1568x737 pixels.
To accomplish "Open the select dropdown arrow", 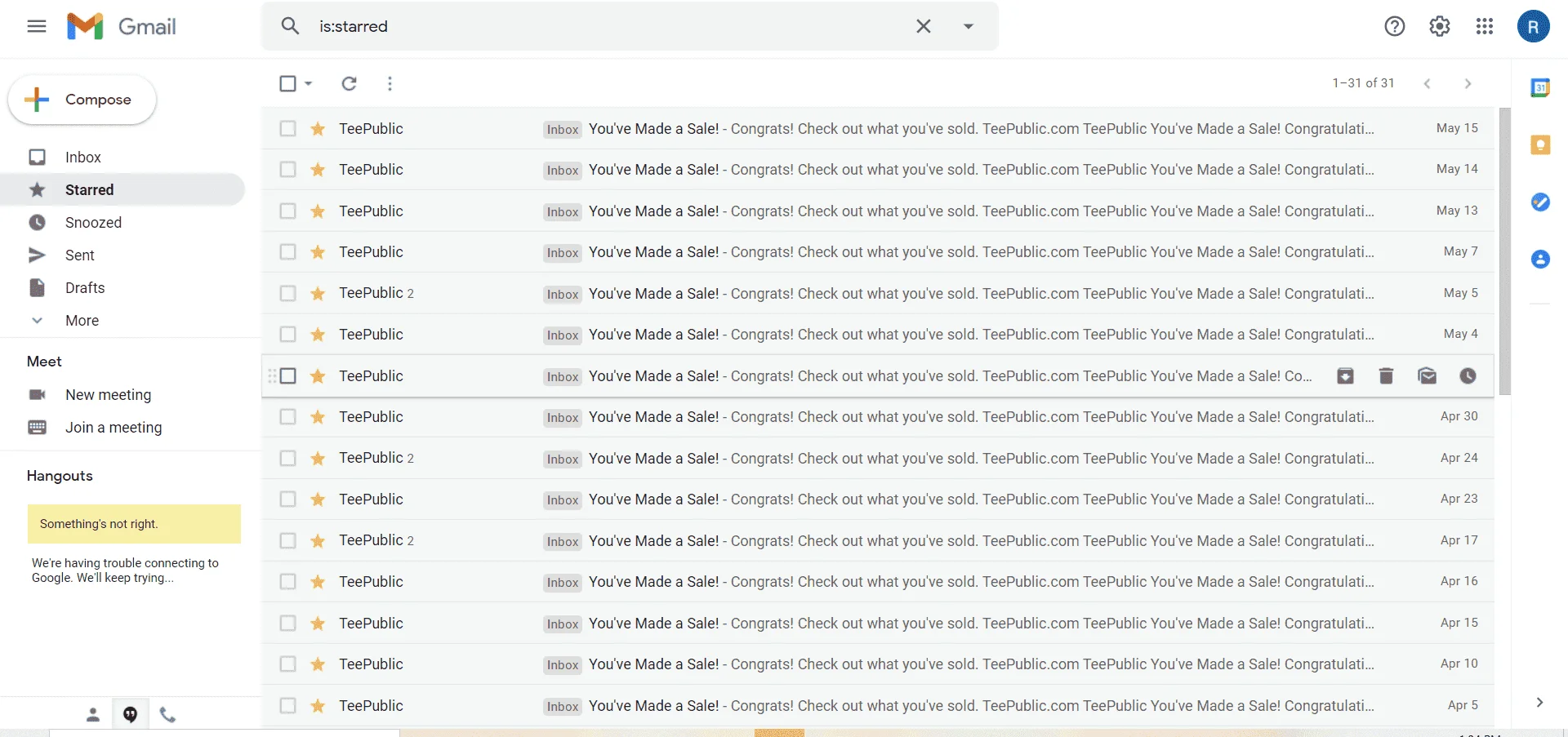I will click(x=308, y=83).
